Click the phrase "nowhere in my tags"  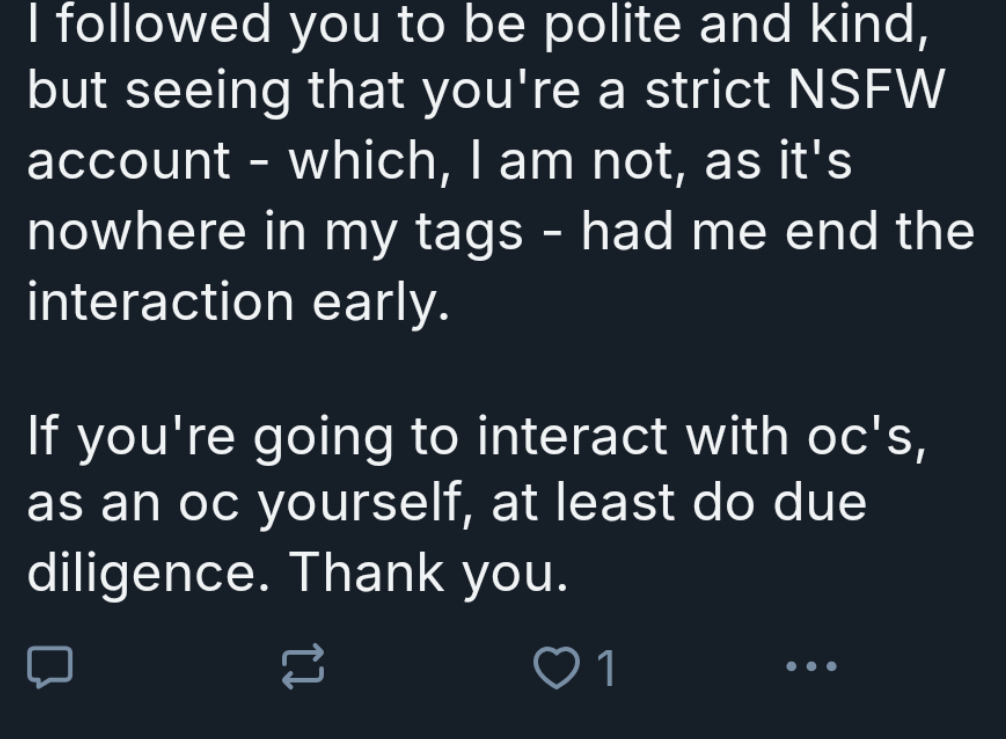tap(275, 233)
